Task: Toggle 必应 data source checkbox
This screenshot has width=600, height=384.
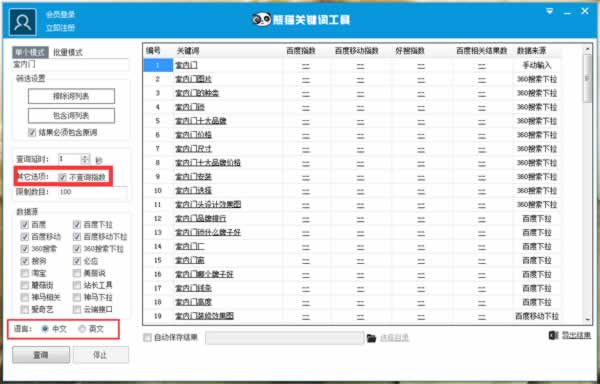Action: tap(77, 261)
